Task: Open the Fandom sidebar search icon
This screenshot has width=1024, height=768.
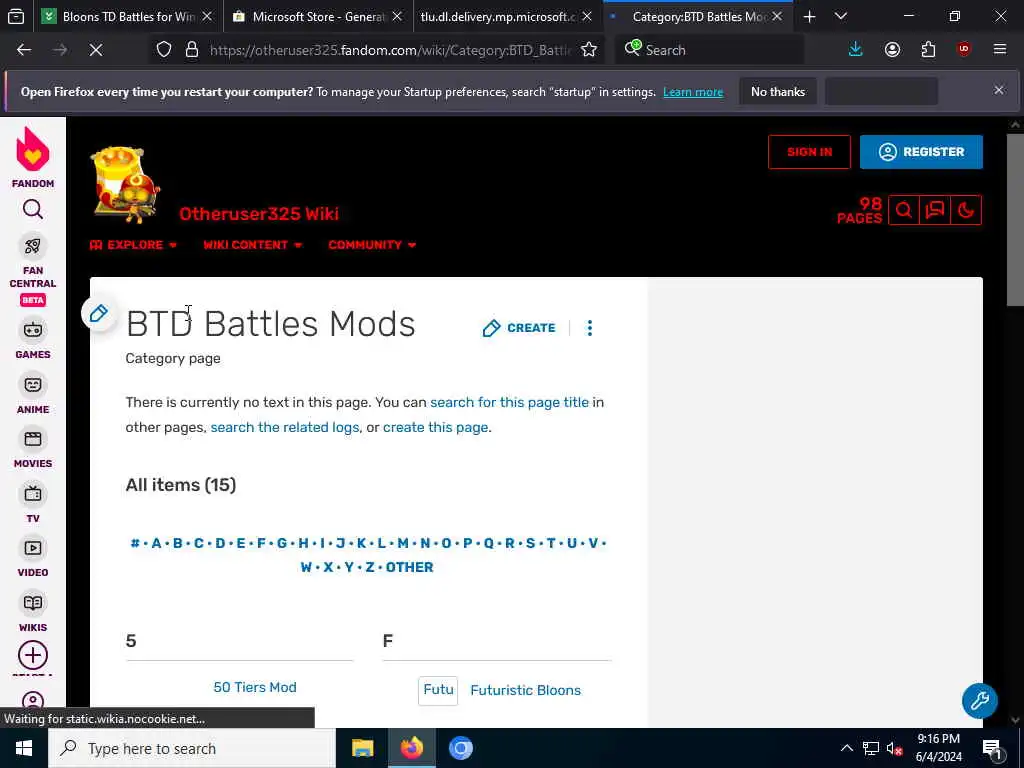Action: pos(33,209)
